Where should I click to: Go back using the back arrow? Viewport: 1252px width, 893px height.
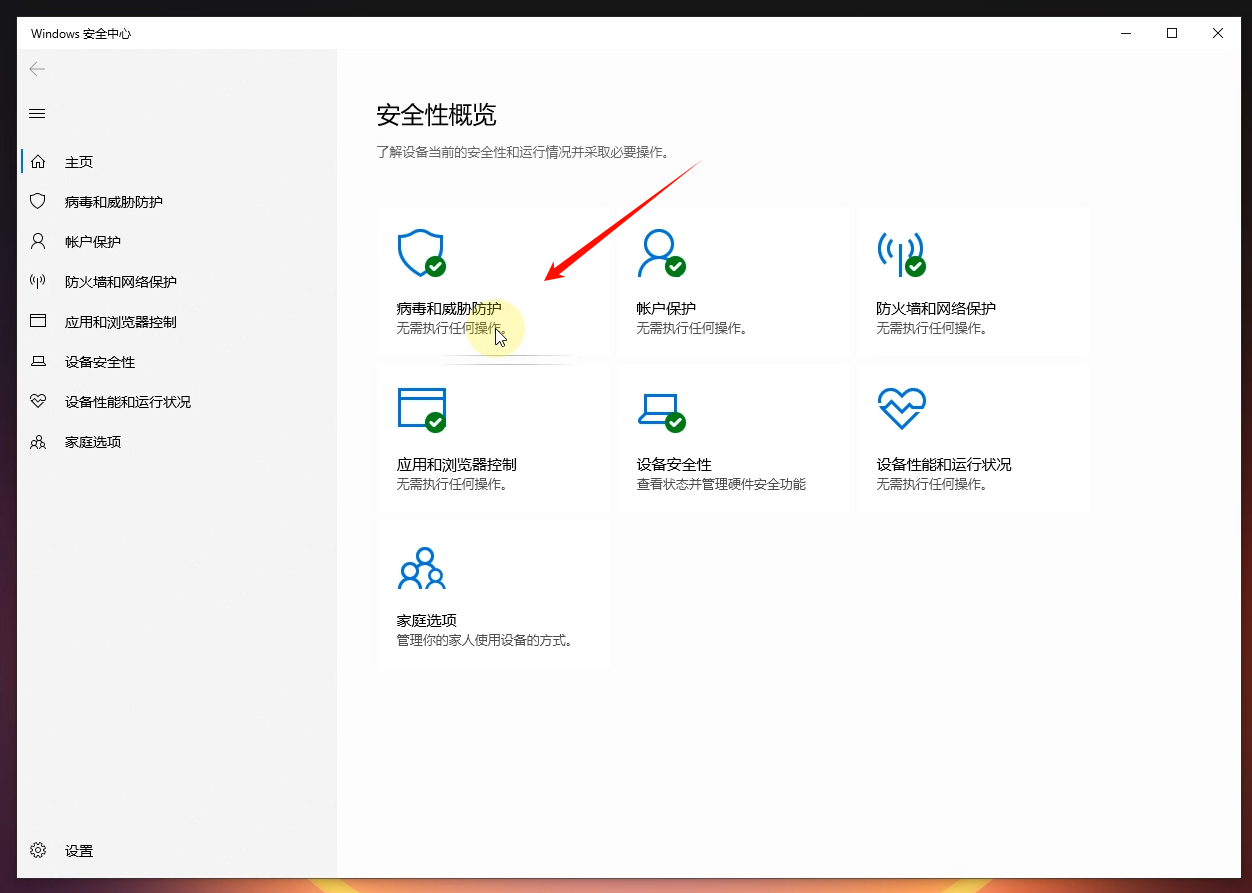click(37, 69)
